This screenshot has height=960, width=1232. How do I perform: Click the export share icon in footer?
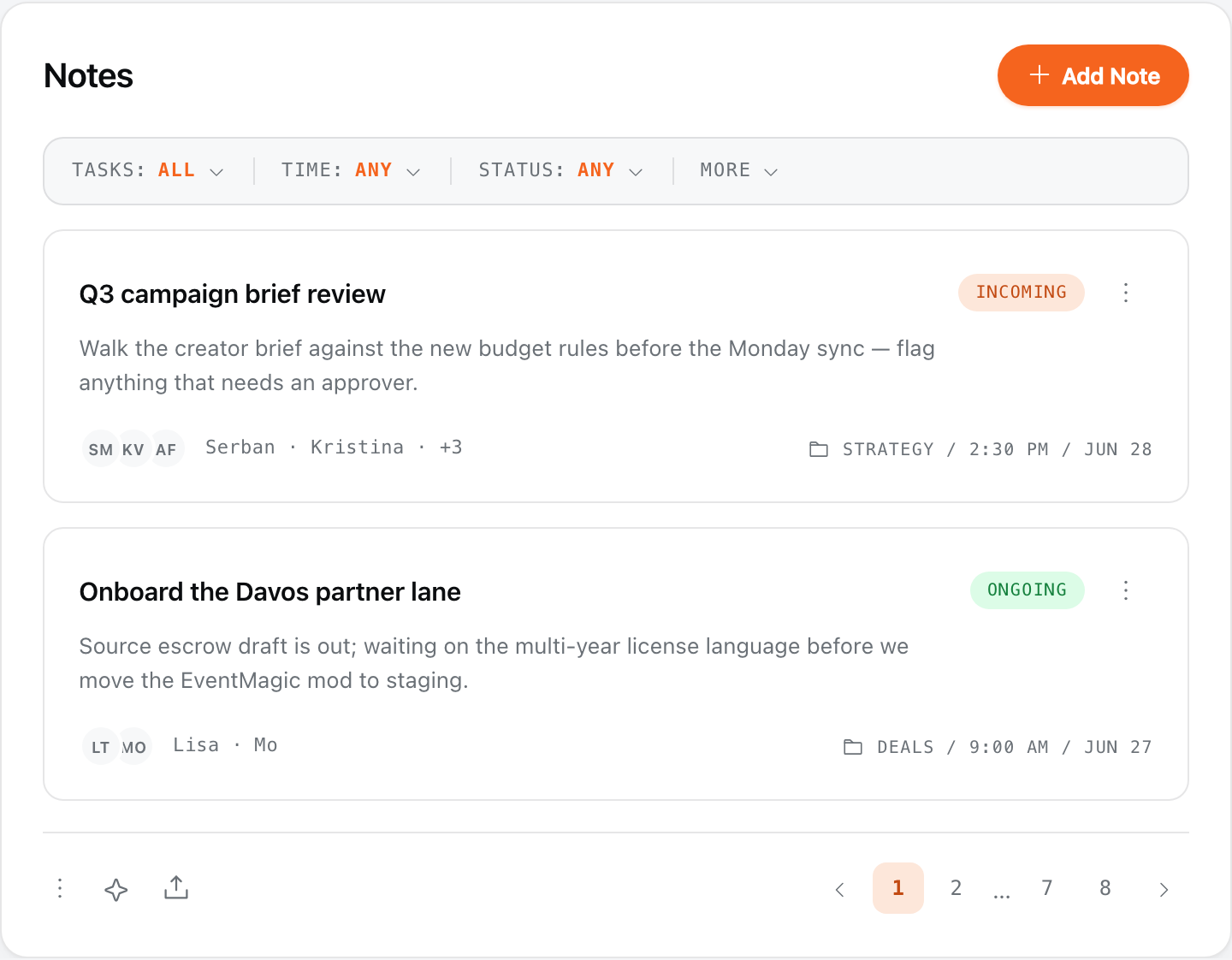coord(176,888)
